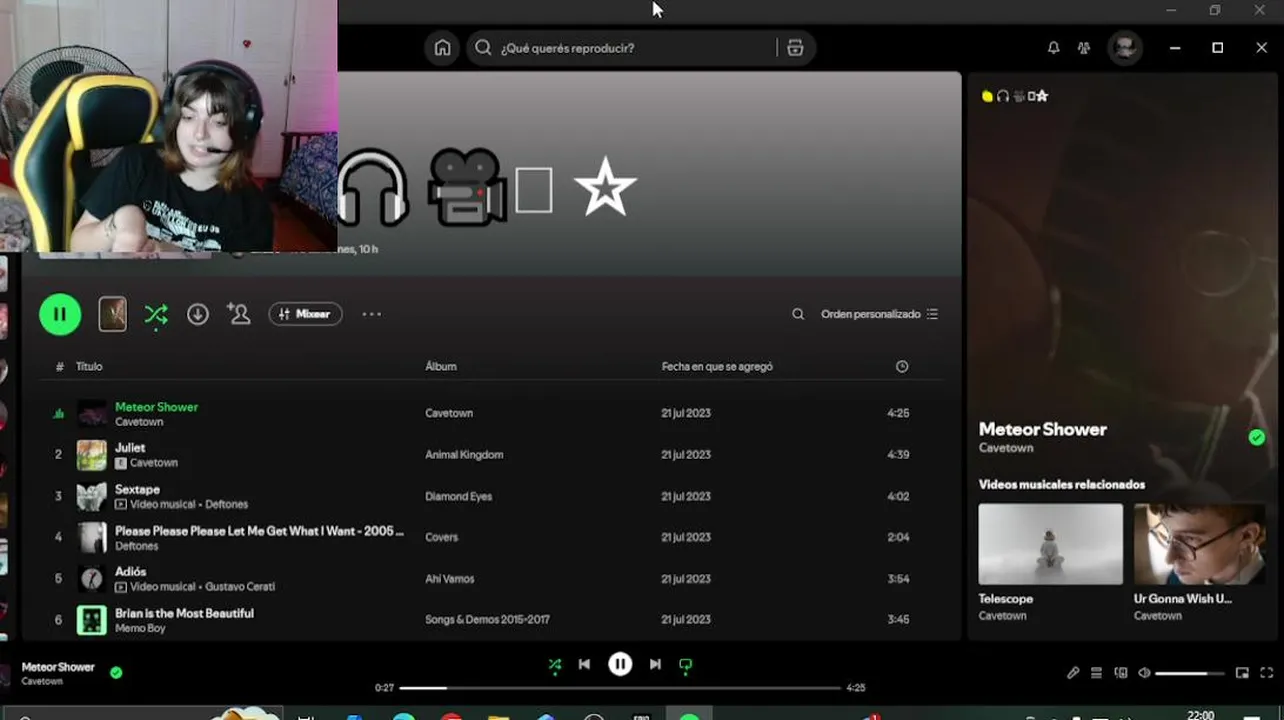Open the user profile avatar menu
The image size is (1284, 720).
pyautogui.click(x=1125, y=48)
